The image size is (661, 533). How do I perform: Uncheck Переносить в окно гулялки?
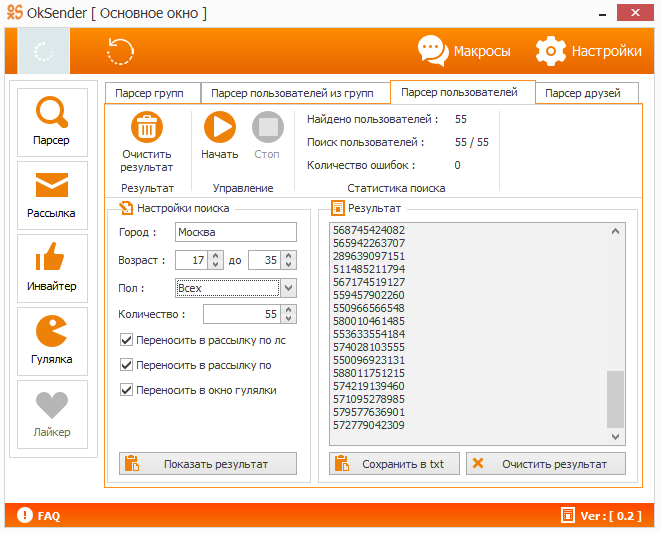coord(126,390)
